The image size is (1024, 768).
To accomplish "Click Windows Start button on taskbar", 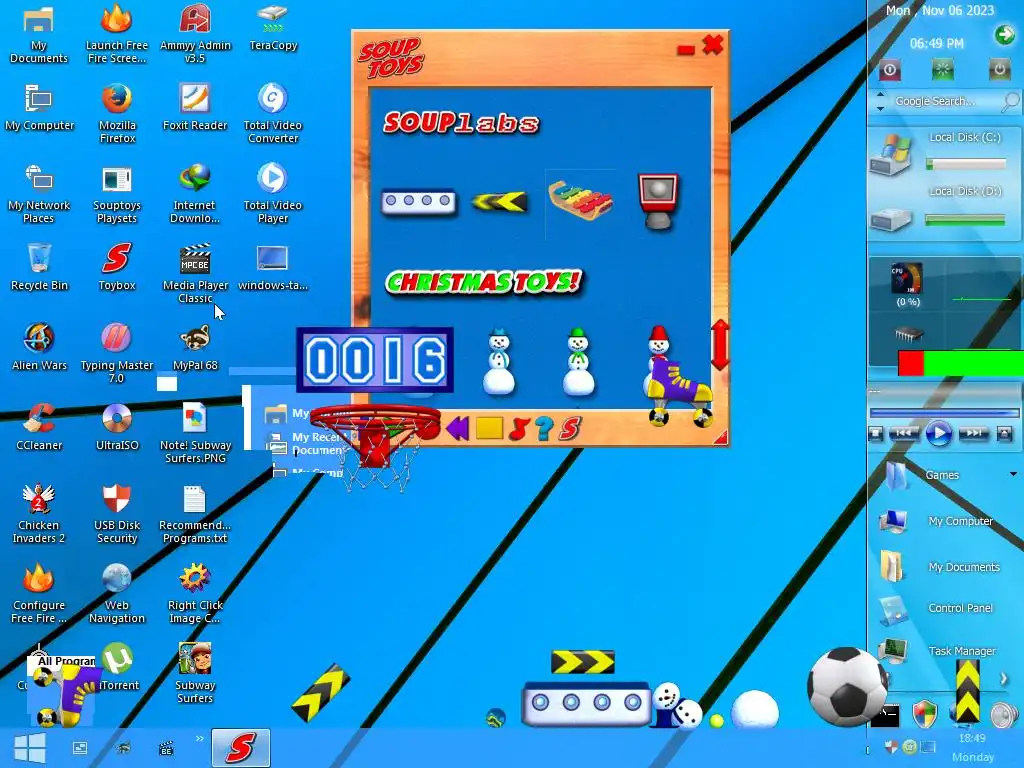I will click(30, 748).
